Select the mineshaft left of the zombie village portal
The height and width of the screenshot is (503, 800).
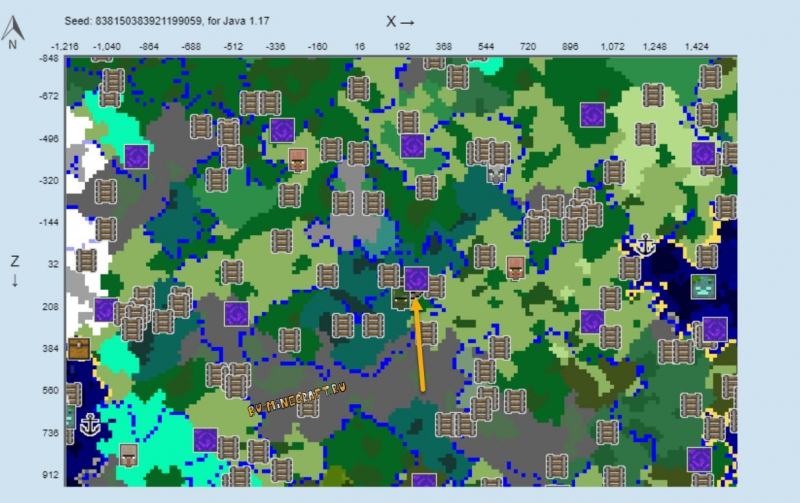coord(388,276)
